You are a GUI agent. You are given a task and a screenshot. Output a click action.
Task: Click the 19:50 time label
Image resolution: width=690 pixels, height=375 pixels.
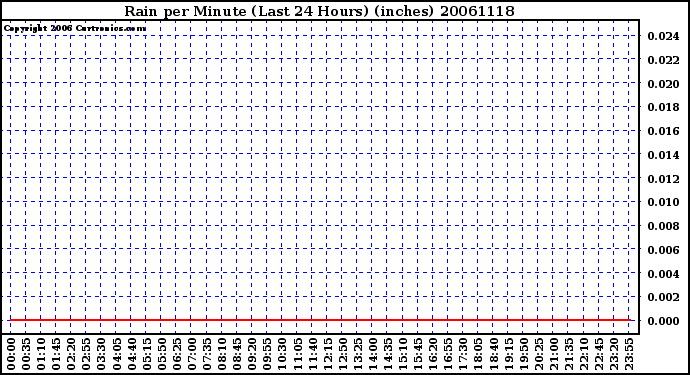coord(523,354)
